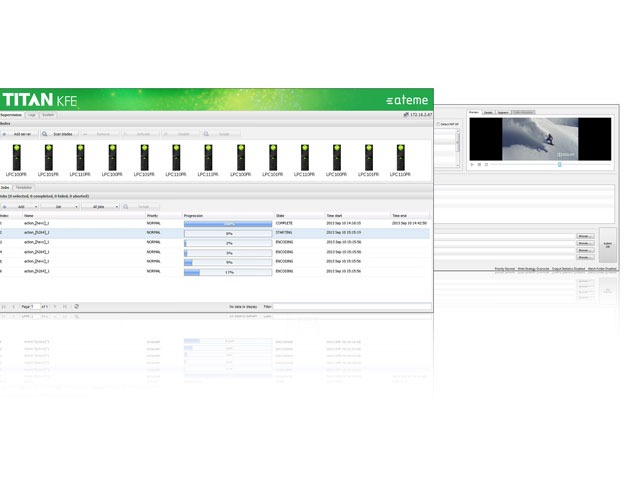Select the first LPC100FR blade icon

[16, 158]
